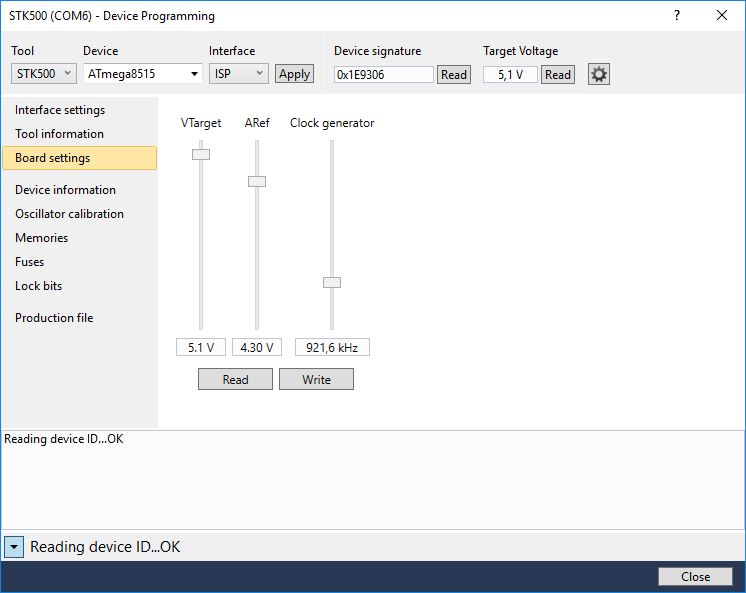
Task: Open Oscillator calibration page
Action: [x=79, y=214]
